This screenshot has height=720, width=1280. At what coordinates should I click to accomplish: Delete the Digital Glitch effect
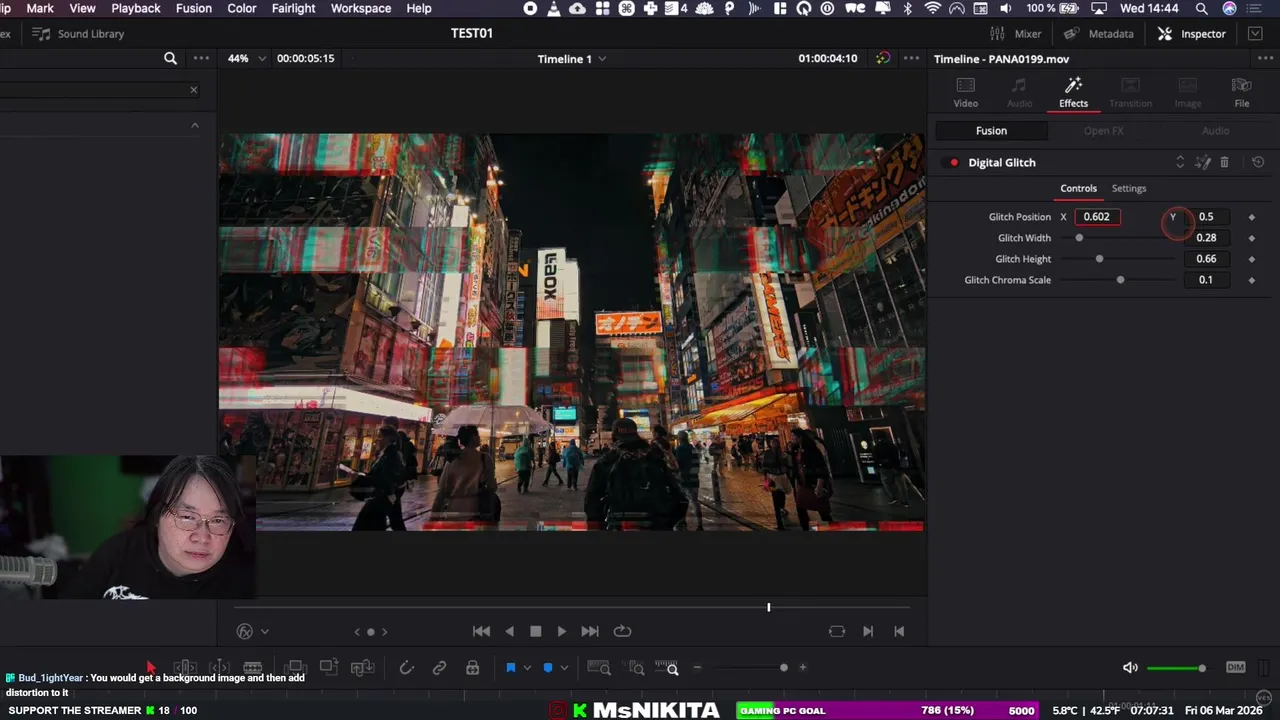coord(1224,162)
